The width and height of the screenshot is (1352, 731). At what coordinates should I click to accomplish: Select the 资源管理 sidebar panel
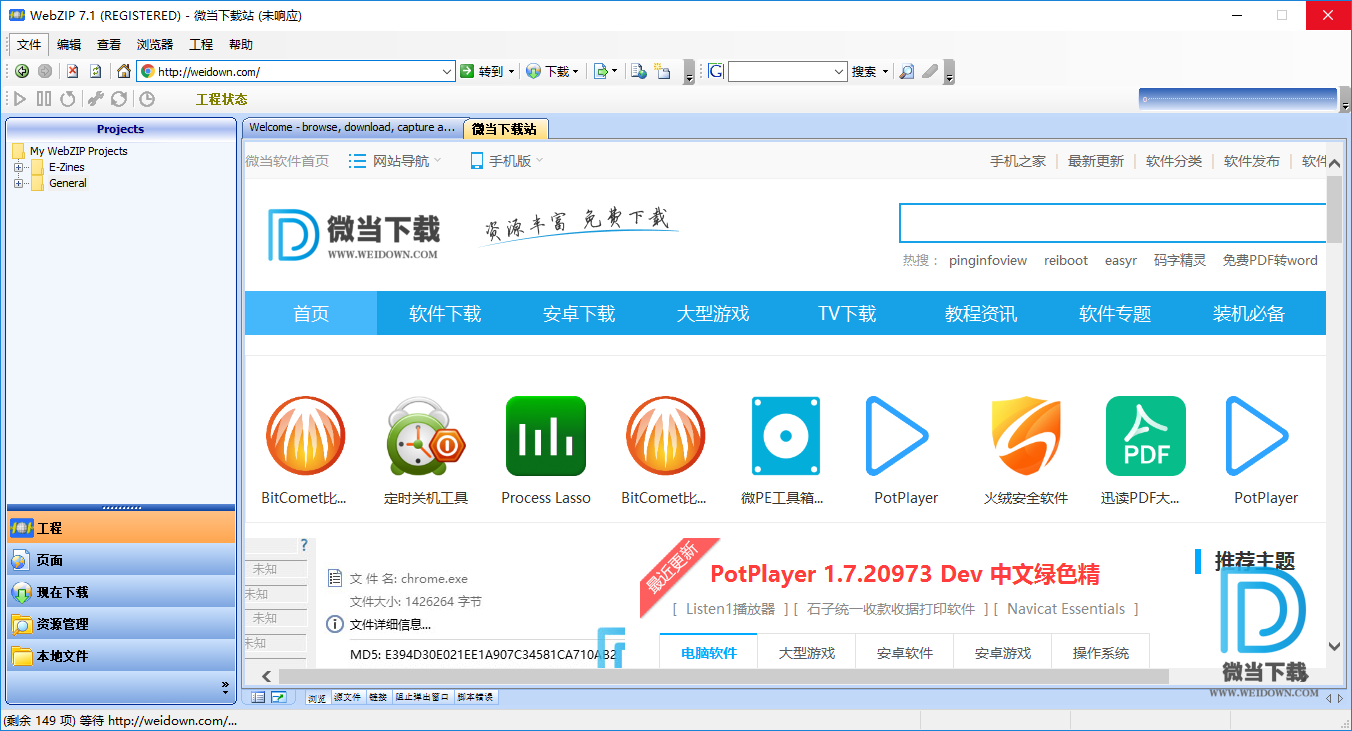(121, 624)
